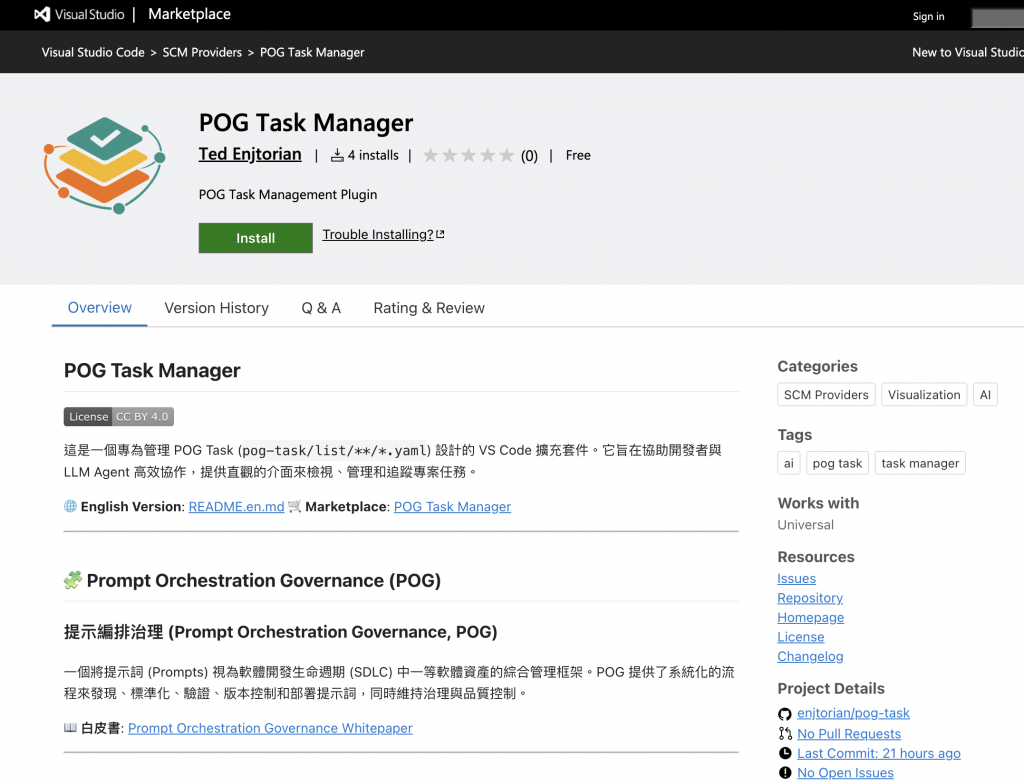The image size is (1024, 784).
Task: Click the globe icon before English Version
Action: pyautogui.click(x=70, y=506)
